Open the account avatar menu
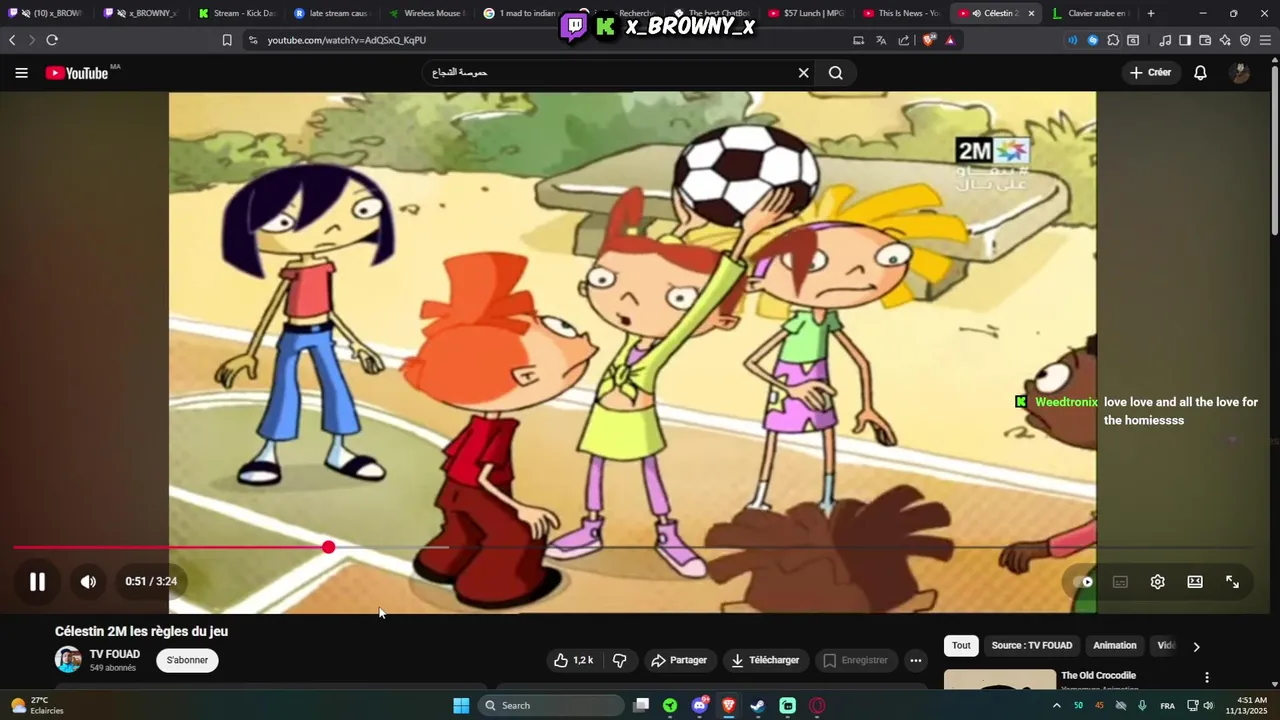The image size is (1280, 720). (1240, 73)
